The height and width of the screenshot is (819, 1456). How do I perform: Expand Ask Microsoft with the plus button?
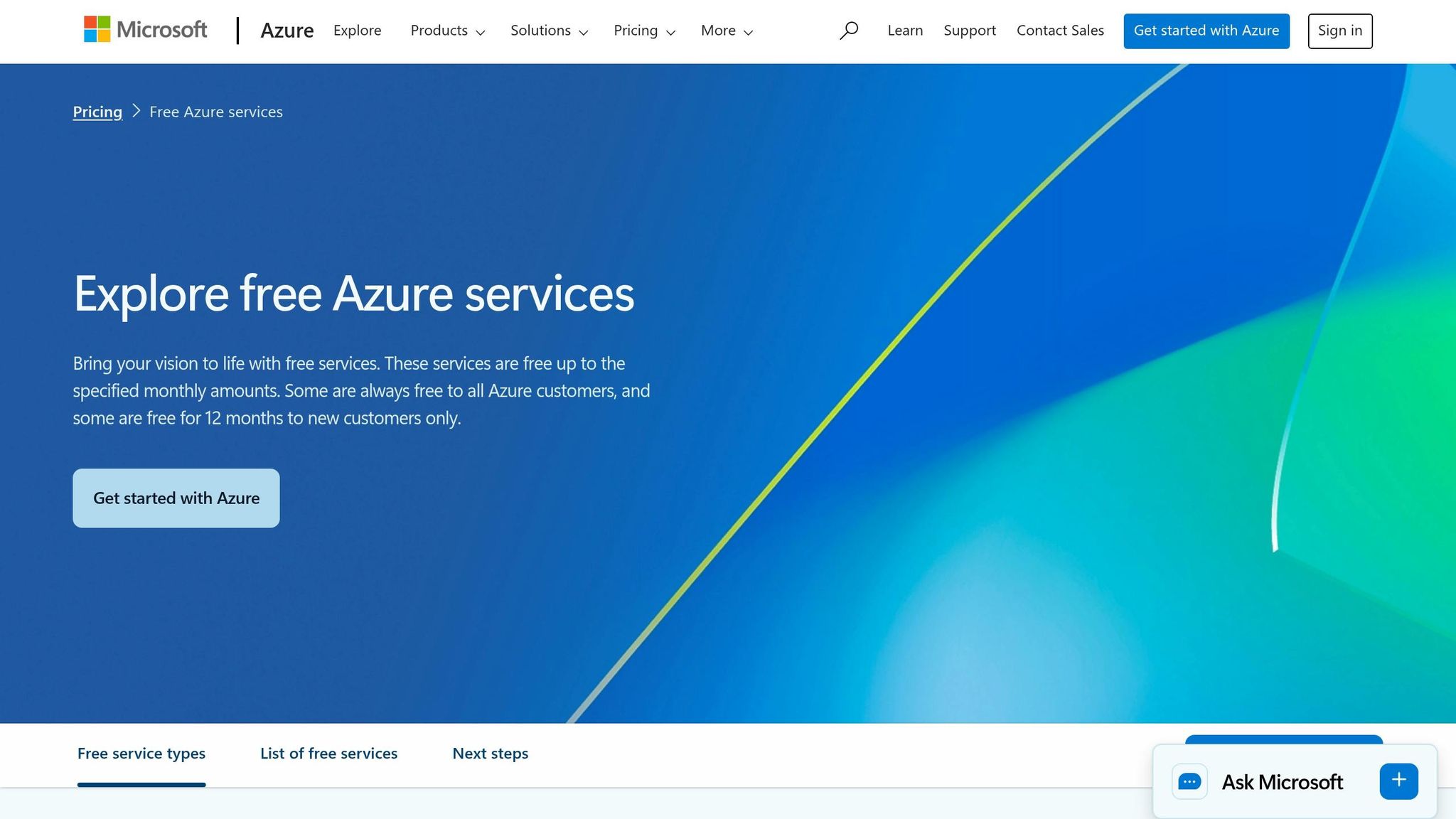click(x=1398, y=781)
